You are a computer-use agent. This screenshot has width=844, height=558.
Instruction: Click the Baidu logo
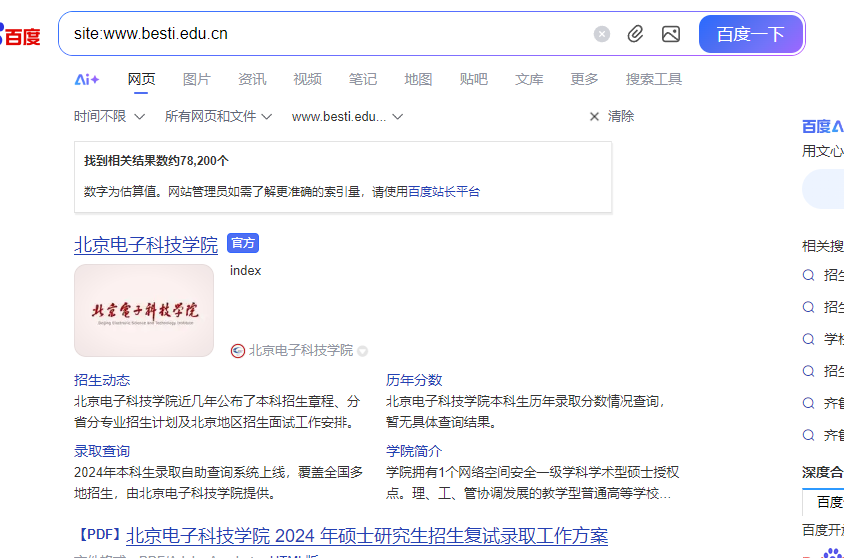pos(20,35)
